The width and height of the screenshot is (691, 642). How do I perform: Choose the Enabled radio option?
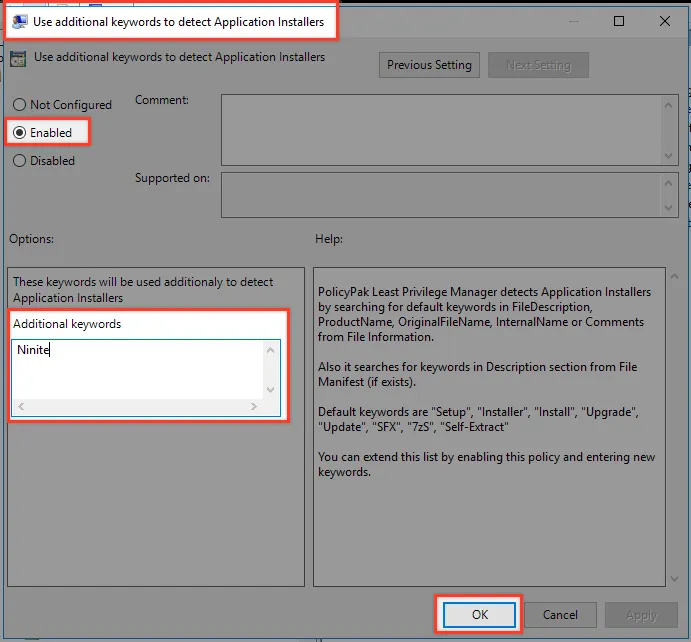(20, 133)
